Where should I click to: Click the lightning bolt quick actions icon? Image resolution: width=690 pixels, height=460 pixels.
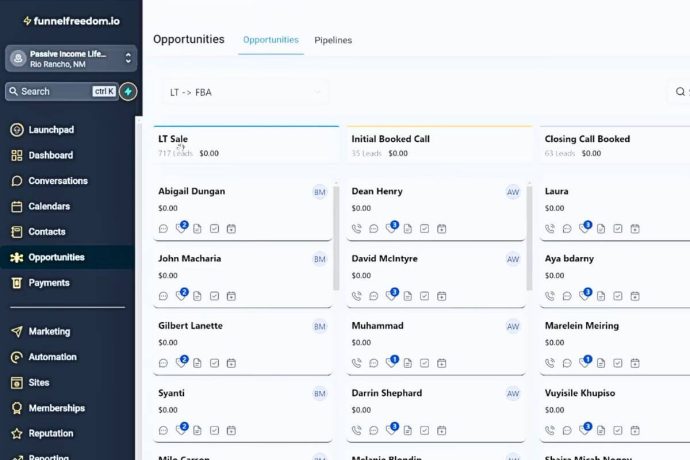coord(128,91)
